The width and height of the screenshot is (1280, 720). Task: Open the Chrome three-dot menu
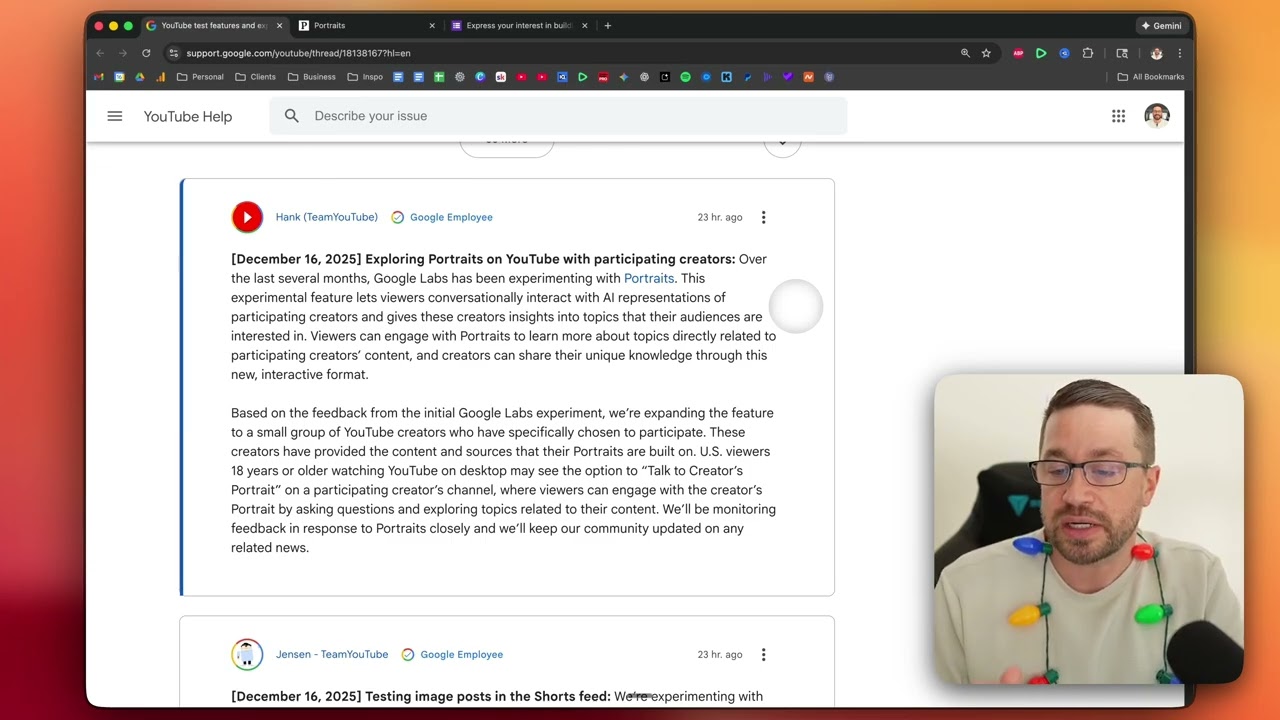pos(1180,53)
